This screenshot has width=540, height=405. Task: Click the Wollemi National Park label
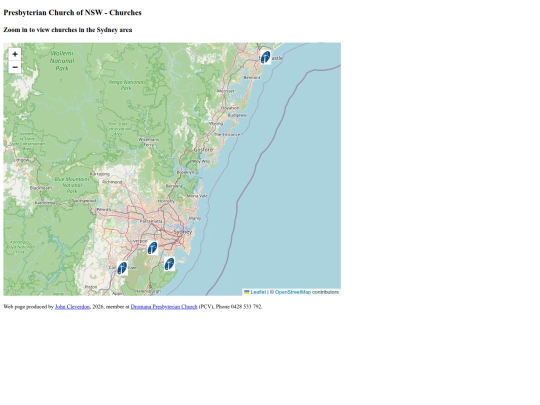62,61
